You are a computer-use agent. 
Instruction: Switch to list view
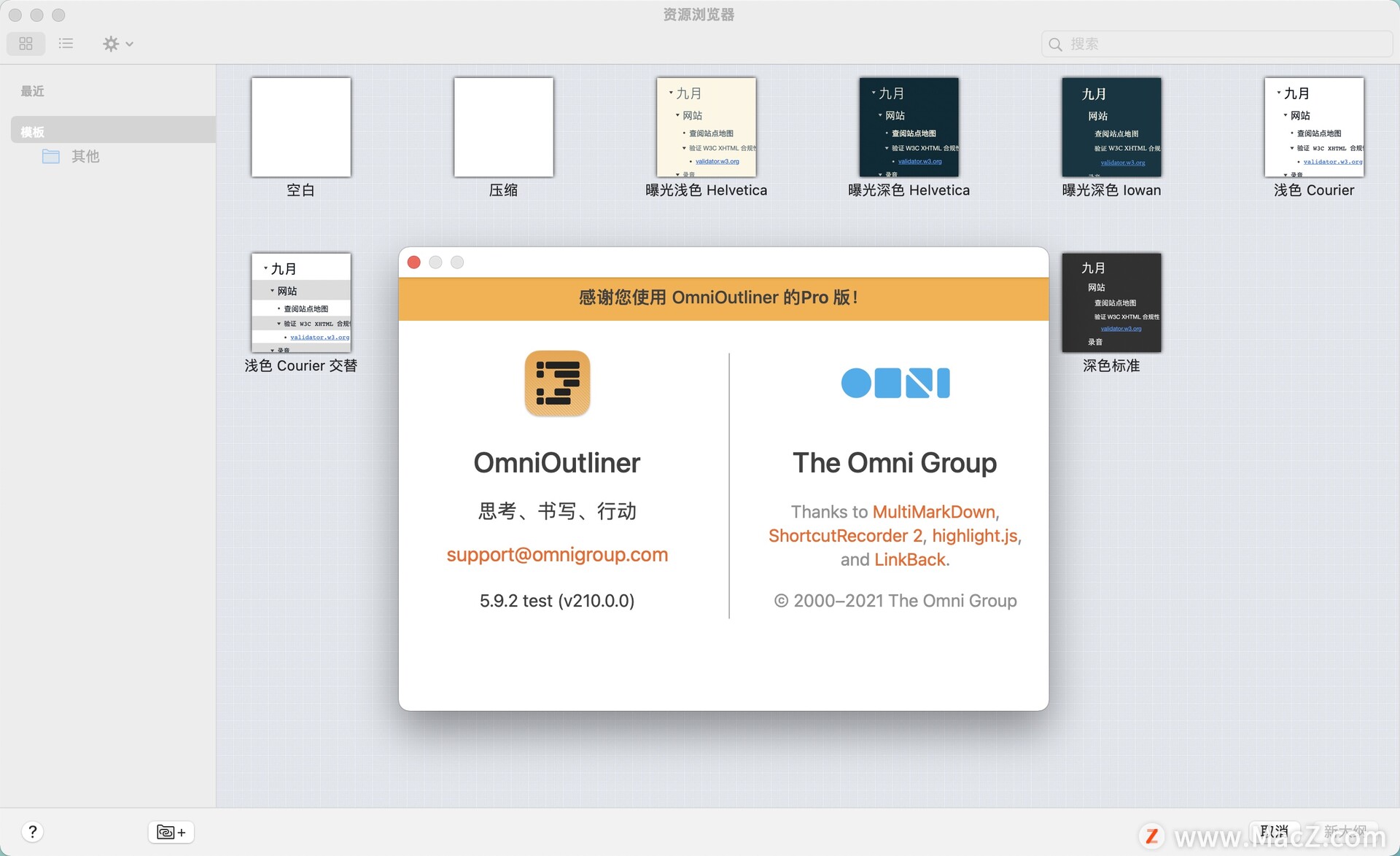[66, 44]
